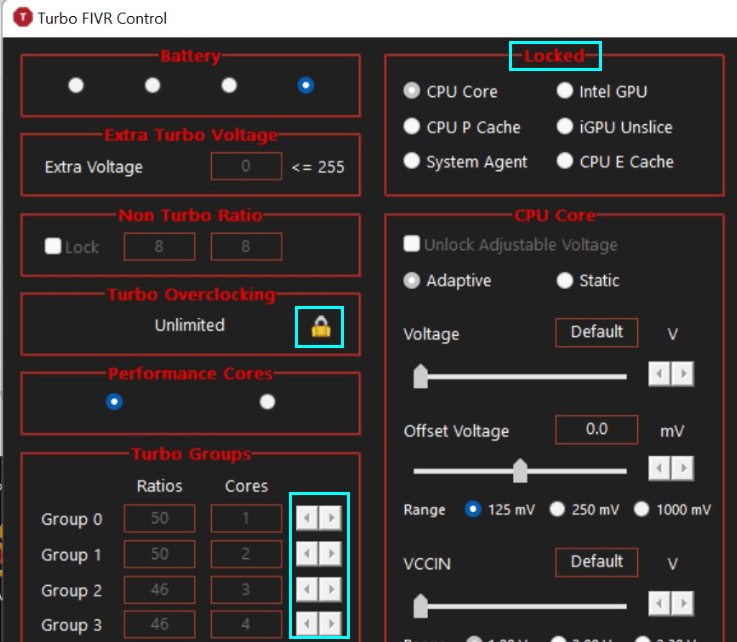The width and height of the screenshot is (737, 642).
Task: Select the first Battery radio option
Action: pos(76,85)
